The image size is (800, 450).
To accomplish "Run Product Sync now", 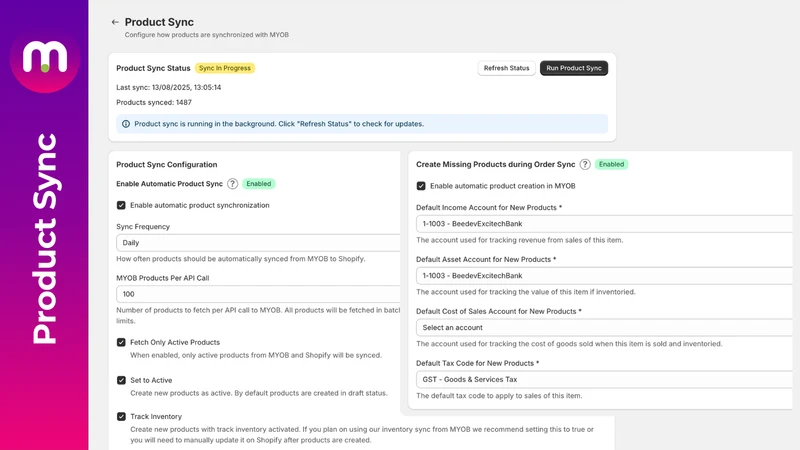I will pos(573,68).
